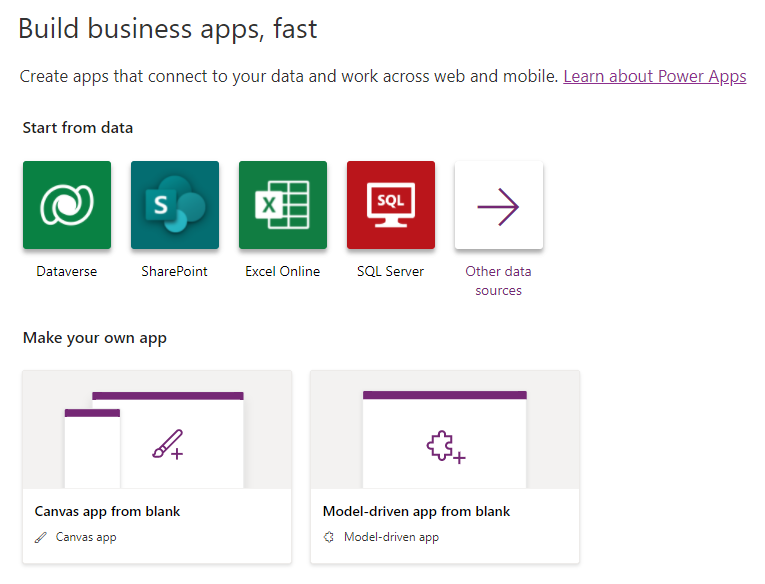Image resolution: width=765 pixels, height=584 pixels.
Task: Click the SQL Server red icon tile
Action: point(391,205)
